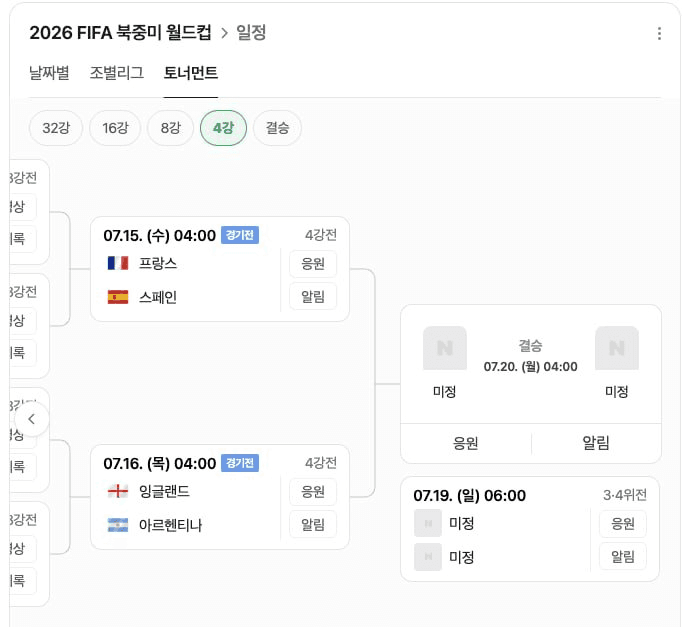
Task: Click the England flag icon
Action: coord(118,491)
